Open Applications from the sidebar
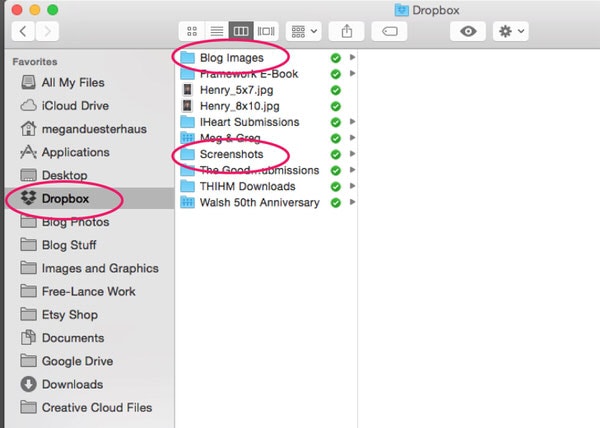 75,152
